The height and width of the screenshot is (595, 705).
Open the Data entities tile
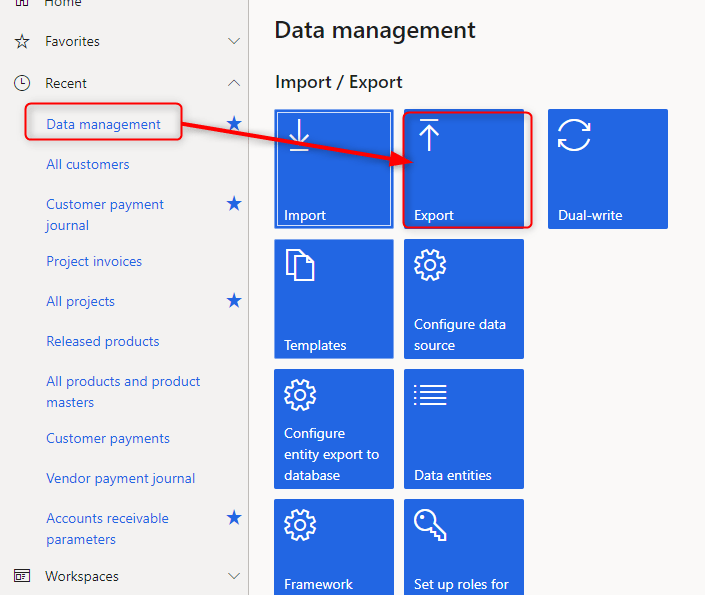[464, 428]
